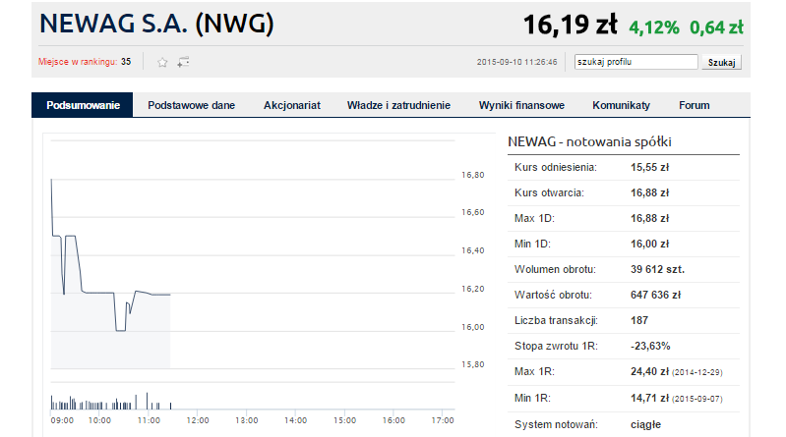Click the Stopa zwrotu 1R value -23,63%

click(650, 346)
